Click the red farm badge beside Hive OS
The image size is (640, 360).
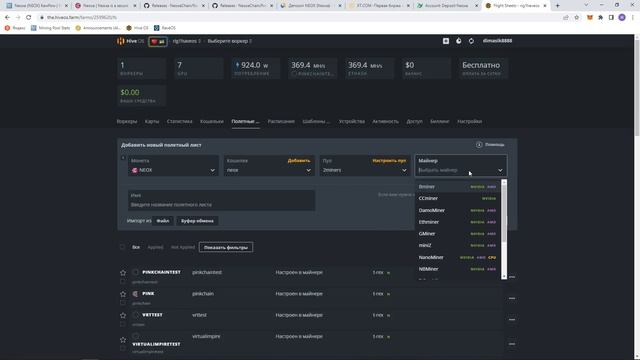point(158,41)
